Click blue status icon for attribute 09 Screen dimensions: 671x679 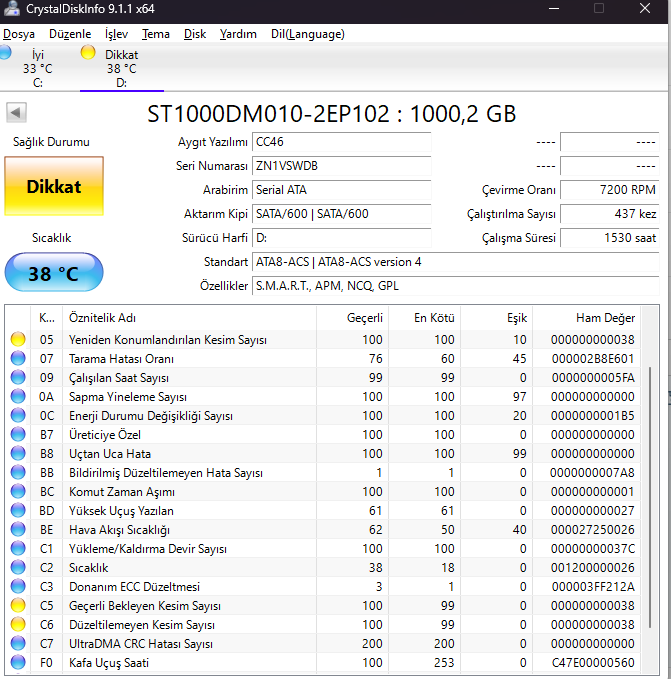pos(18,377)
